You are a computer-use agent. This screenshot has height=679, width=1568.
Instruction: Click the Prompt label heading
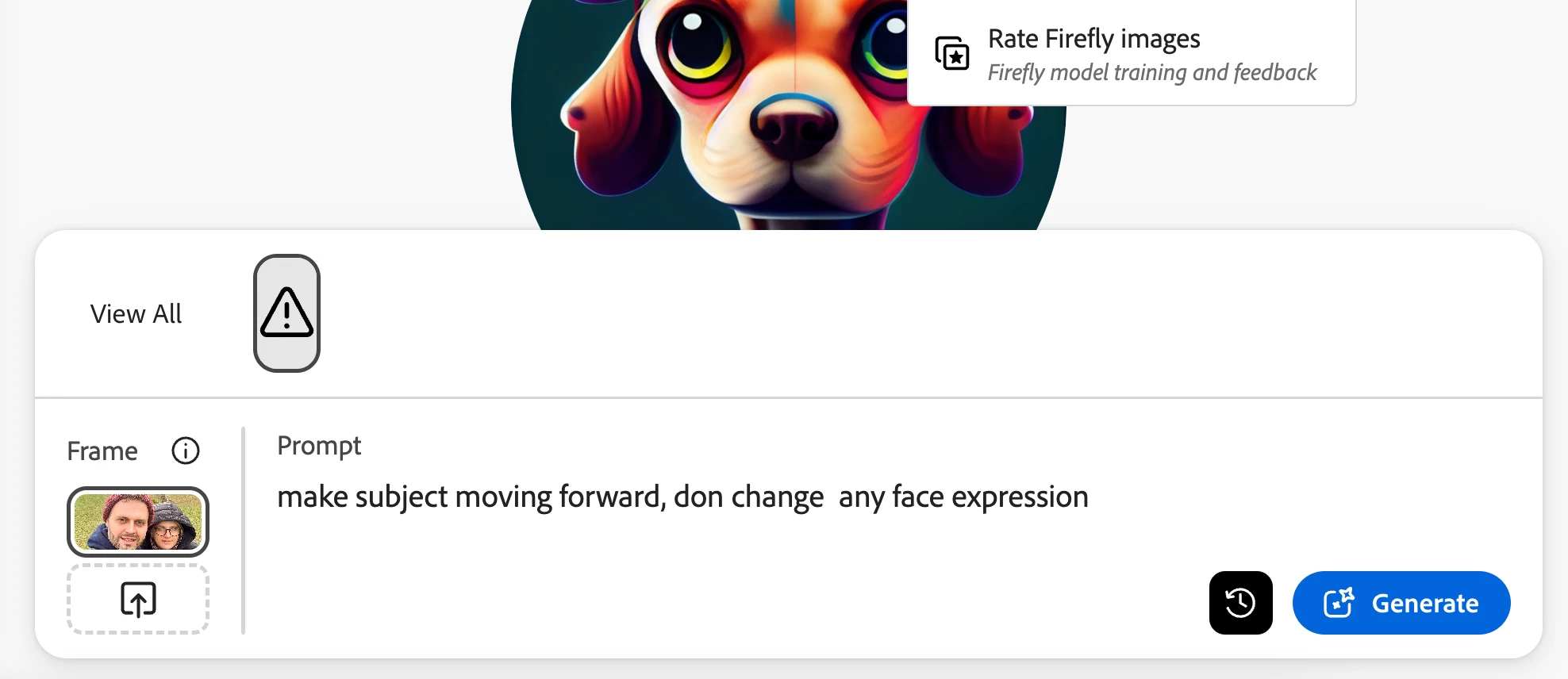point(319,447)
